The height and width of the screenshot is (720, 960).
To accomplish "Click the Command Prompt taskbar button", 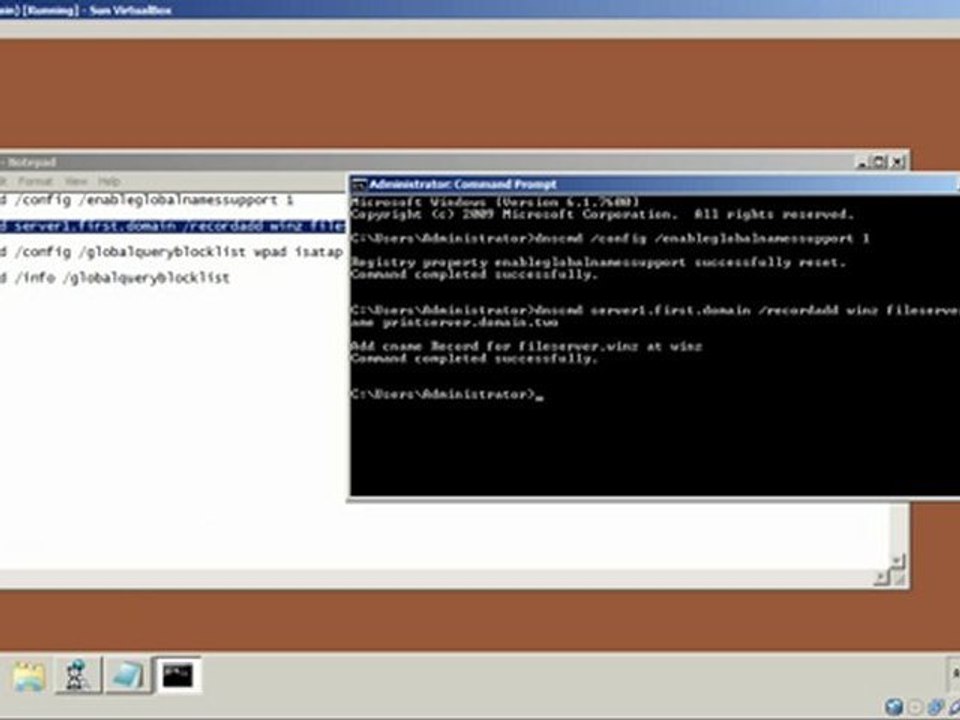I will (178, 676).
